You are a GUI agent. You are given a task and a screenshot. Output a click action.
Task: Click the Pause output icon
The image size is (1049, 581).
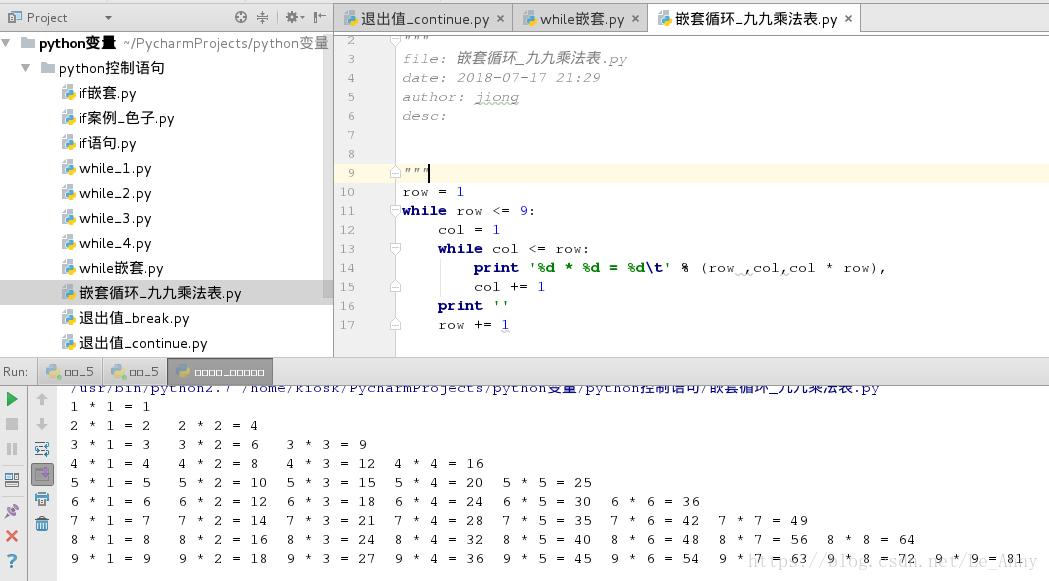click(x=12, y=449)
